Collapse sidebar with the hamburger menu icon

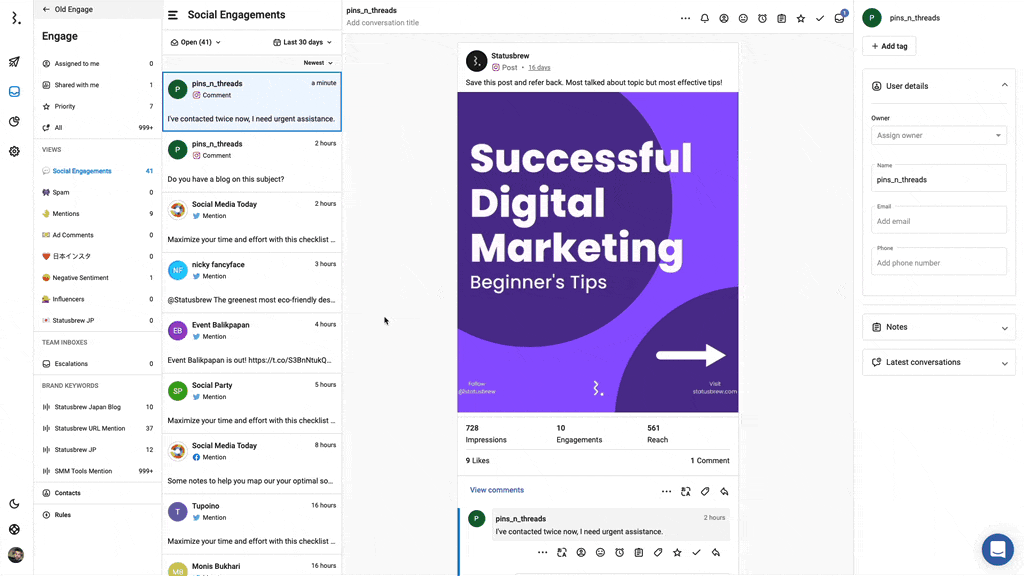(x=173, y=15)
